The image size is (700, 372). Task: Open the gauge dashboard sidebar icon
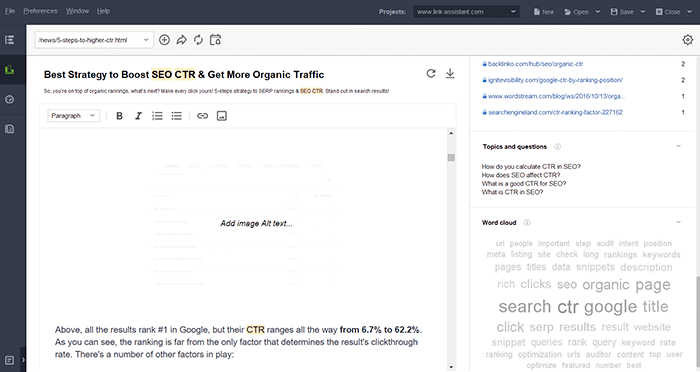9,99
